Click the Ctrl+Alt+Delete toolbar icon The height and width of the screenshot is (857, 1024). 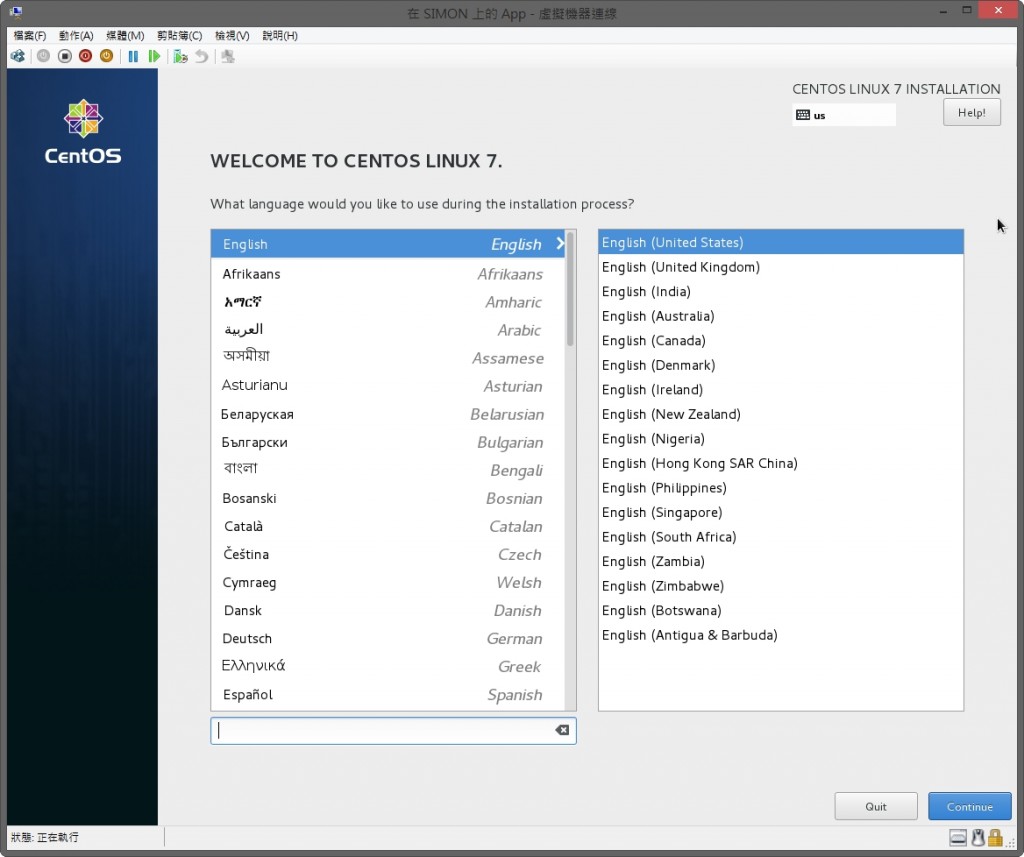[18, 56]
